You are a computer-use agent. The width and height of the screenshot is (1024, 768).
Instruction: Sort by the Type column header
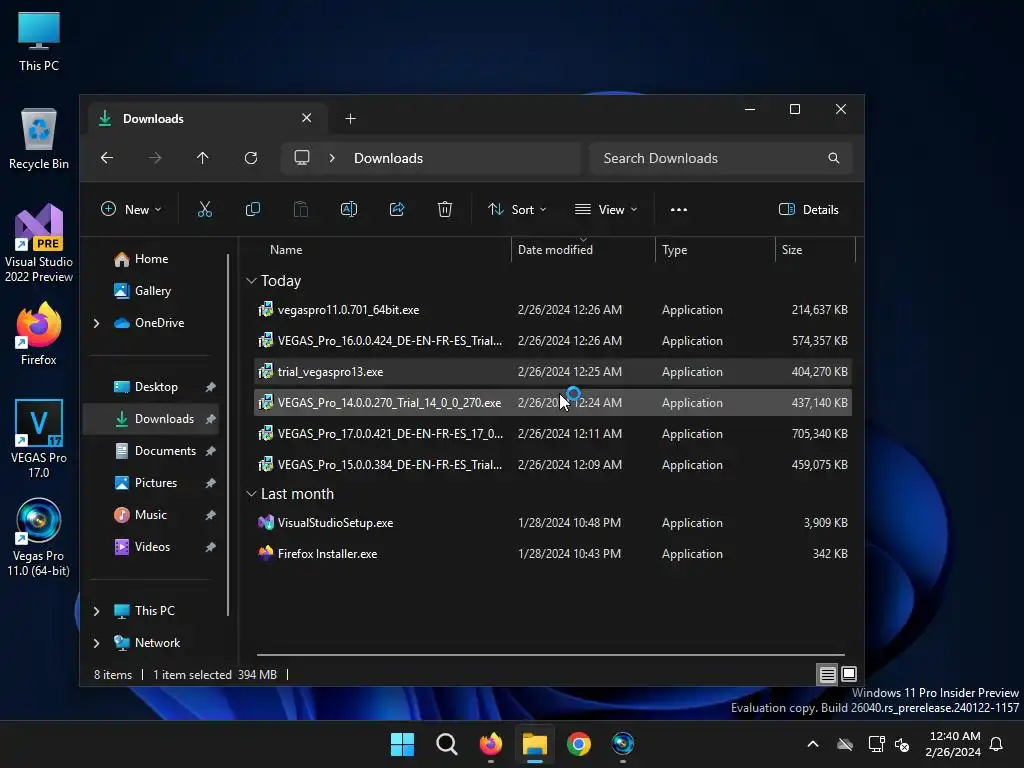(715, 250)
